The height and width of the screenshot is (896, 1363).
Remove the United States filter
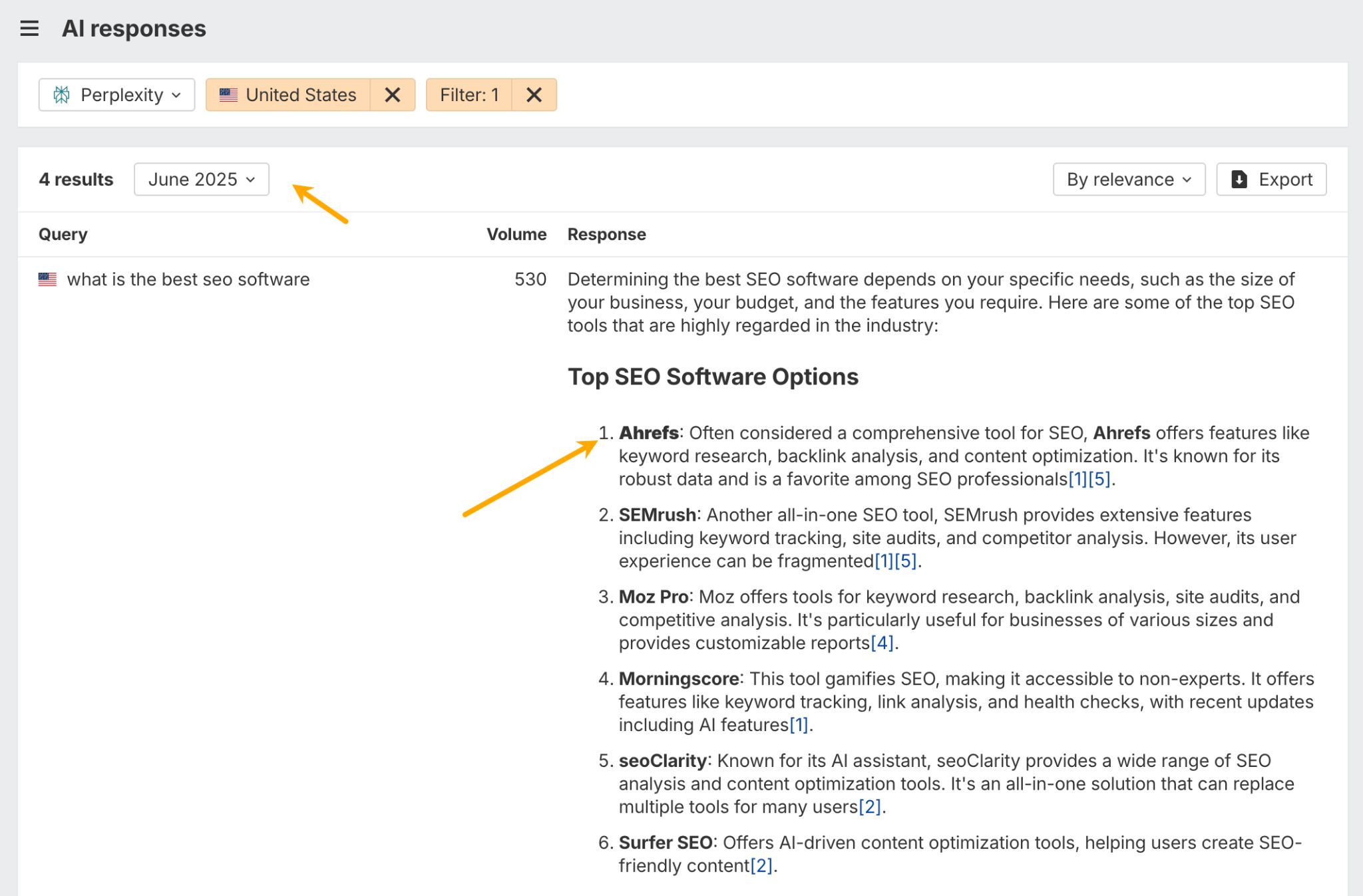click(x=391, y=94)
